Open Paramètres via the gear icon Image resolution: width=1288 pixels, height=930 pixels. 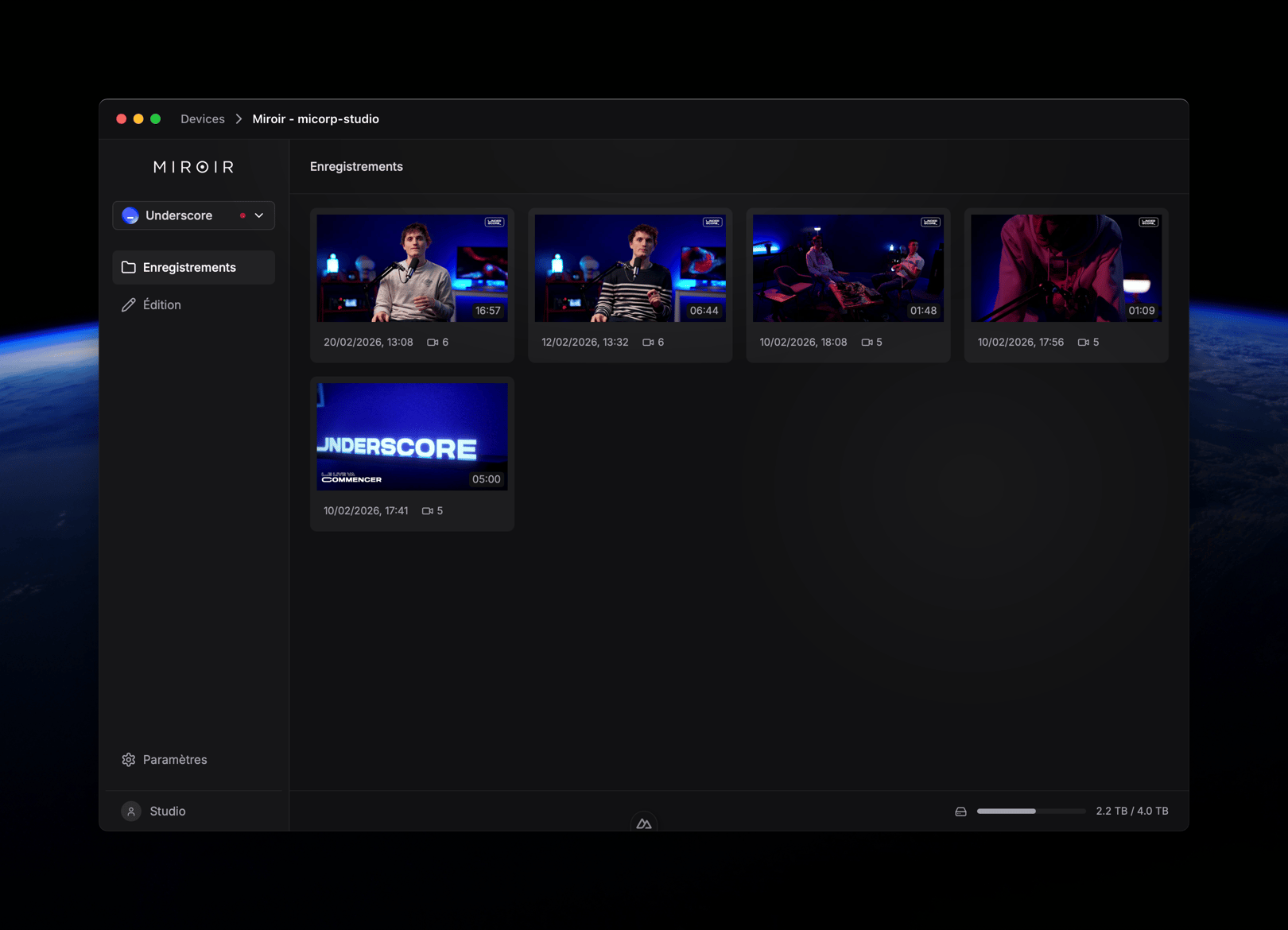128,759
